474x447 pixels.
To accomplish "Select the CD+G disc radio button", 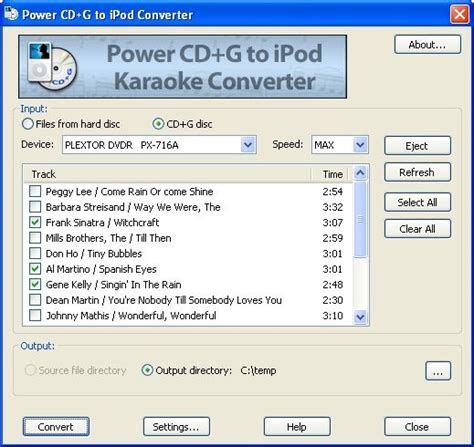I will 158,124.
